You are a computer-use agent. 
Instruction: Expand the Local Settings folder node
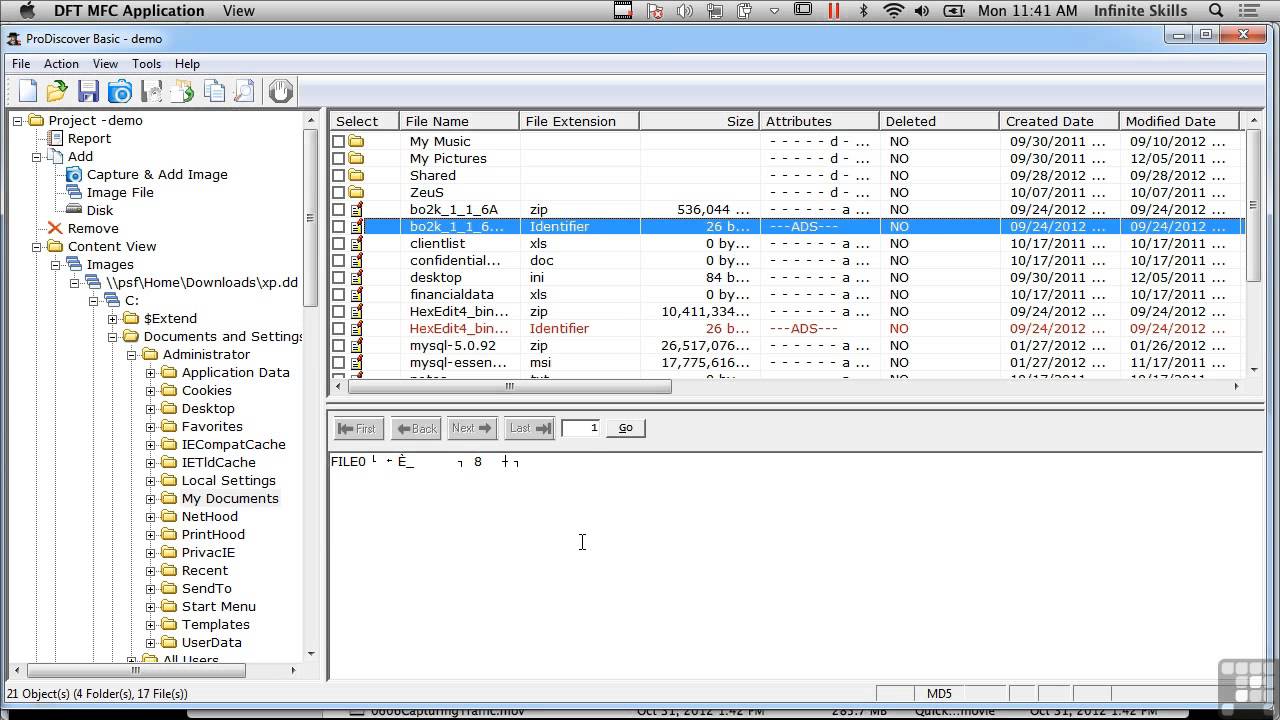click(x=151, y=480)
